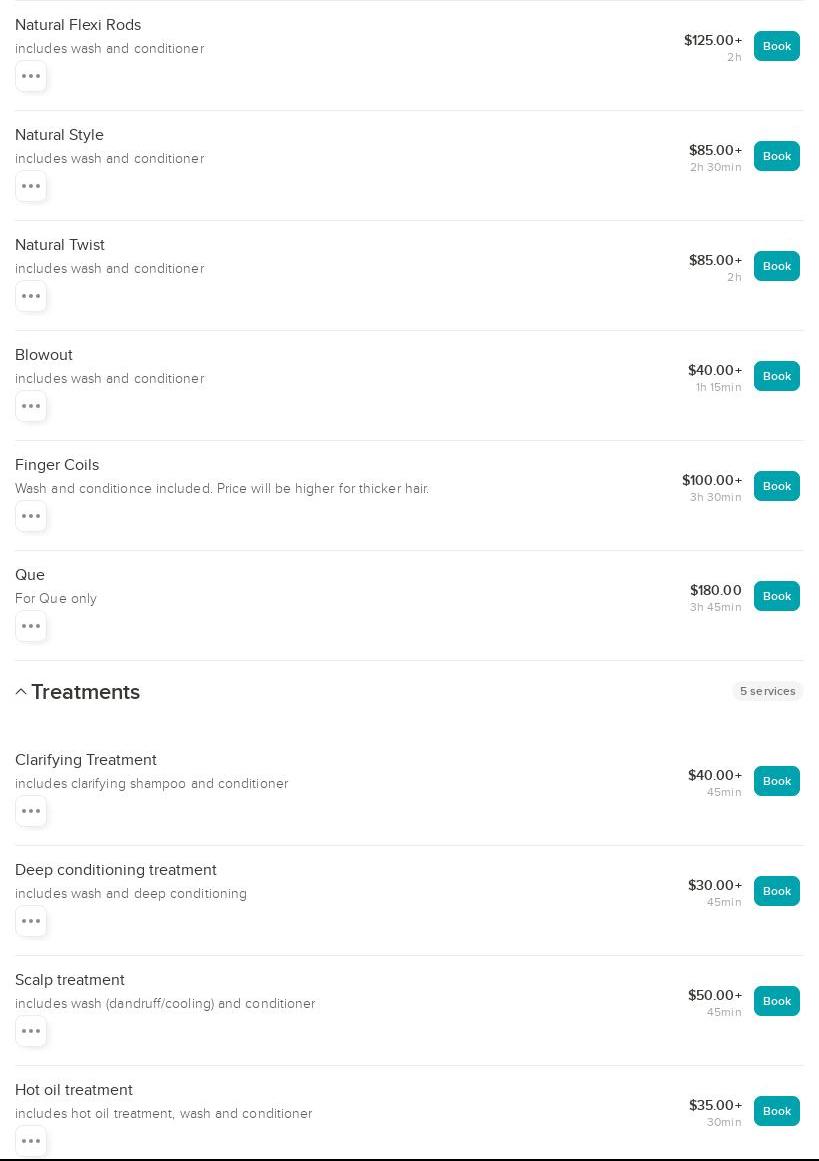Book the Blowout service
819x1161 pixels.
tap(776, 376)
